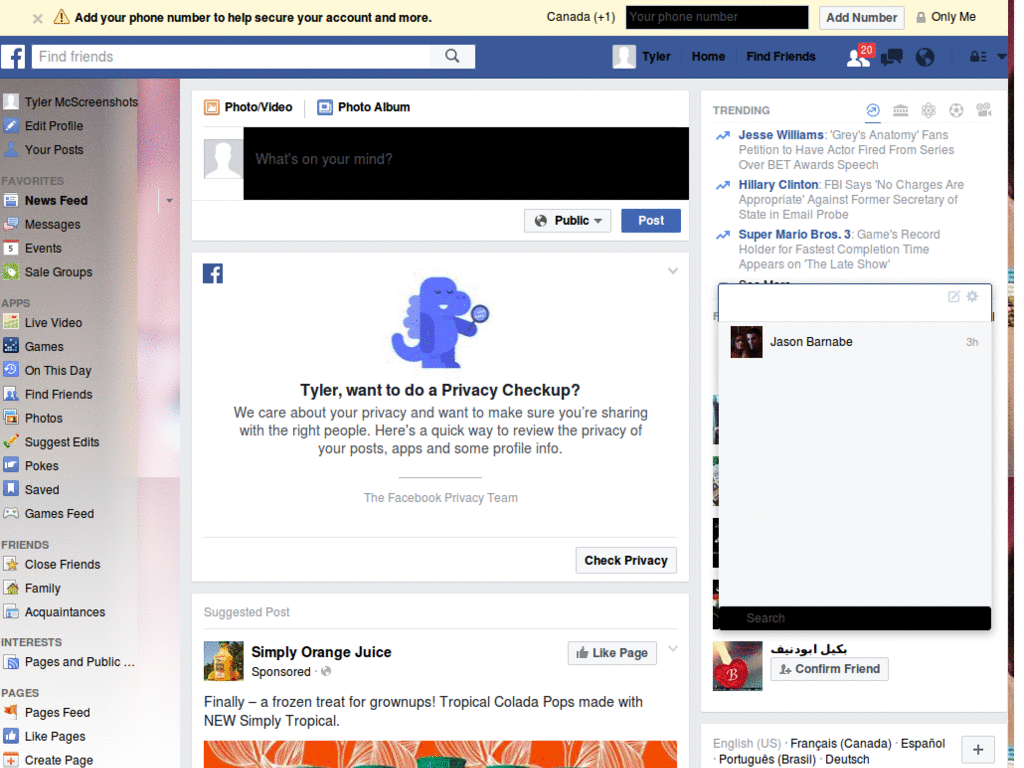The height and width of the screenshot is (768, 1024).
Task: Open Find Friends in Apps sidebar
Action: click(48, 394)
